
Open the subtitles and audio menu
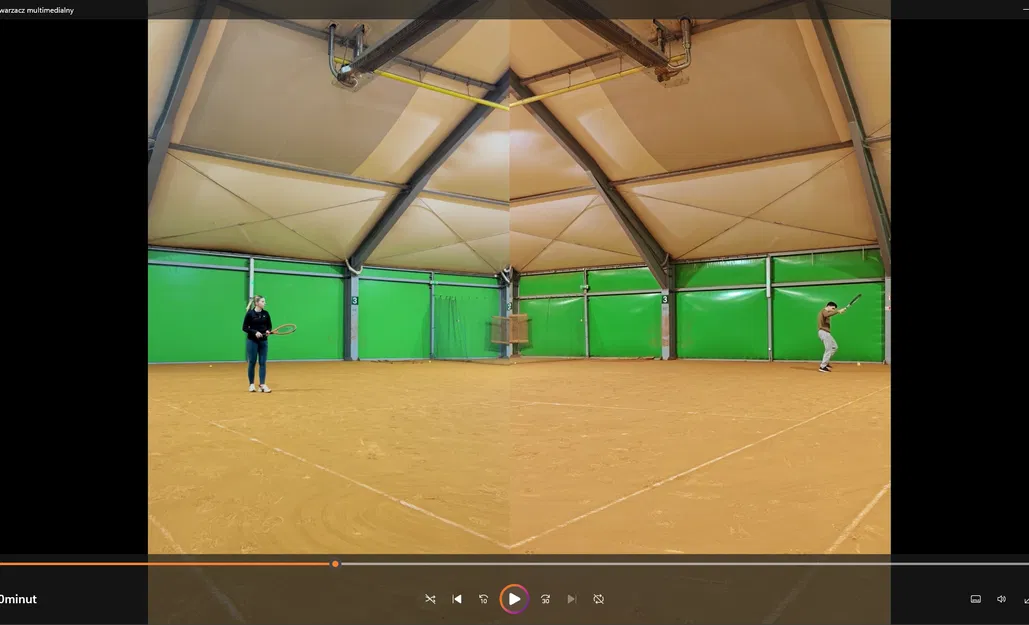coord(974,598)
